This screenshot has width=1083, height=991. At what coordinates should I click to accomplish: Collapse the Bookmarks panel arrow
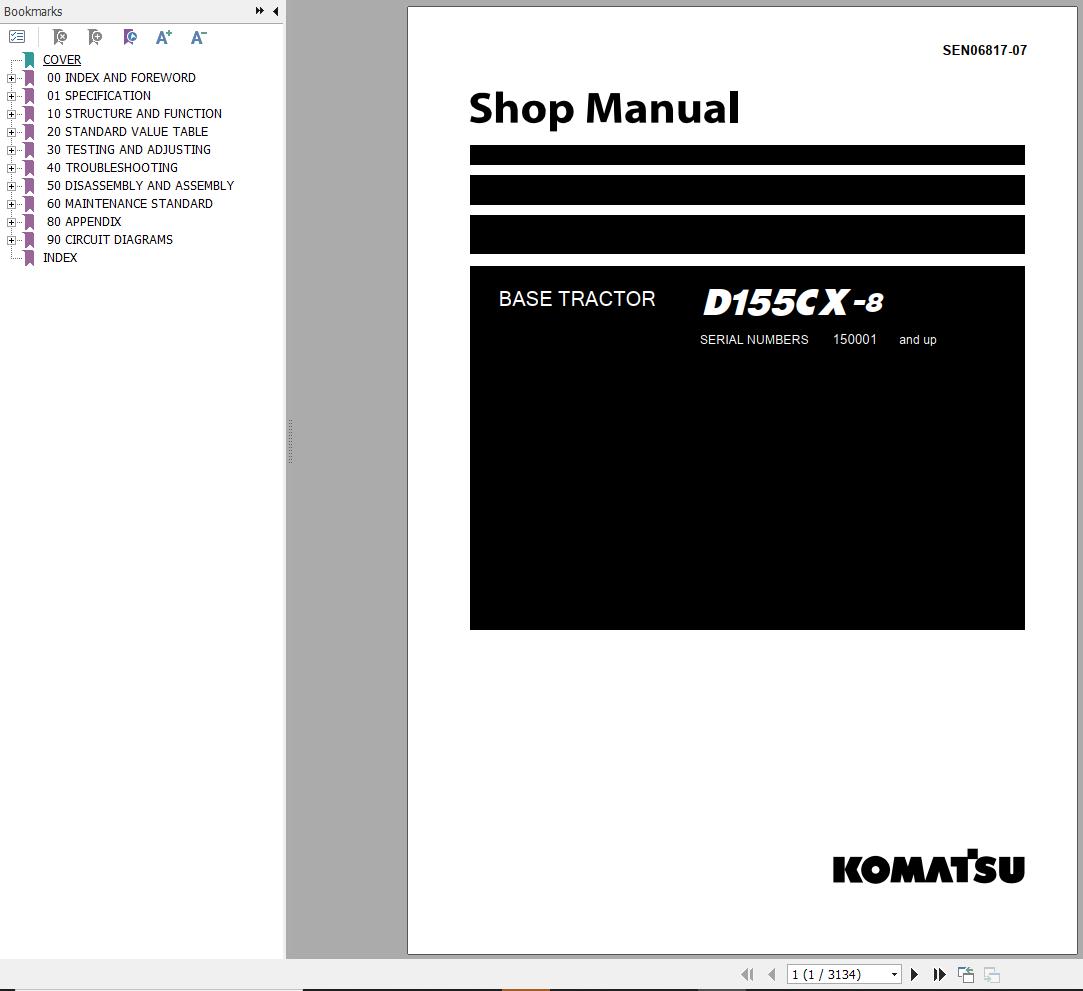pos(275,11)
